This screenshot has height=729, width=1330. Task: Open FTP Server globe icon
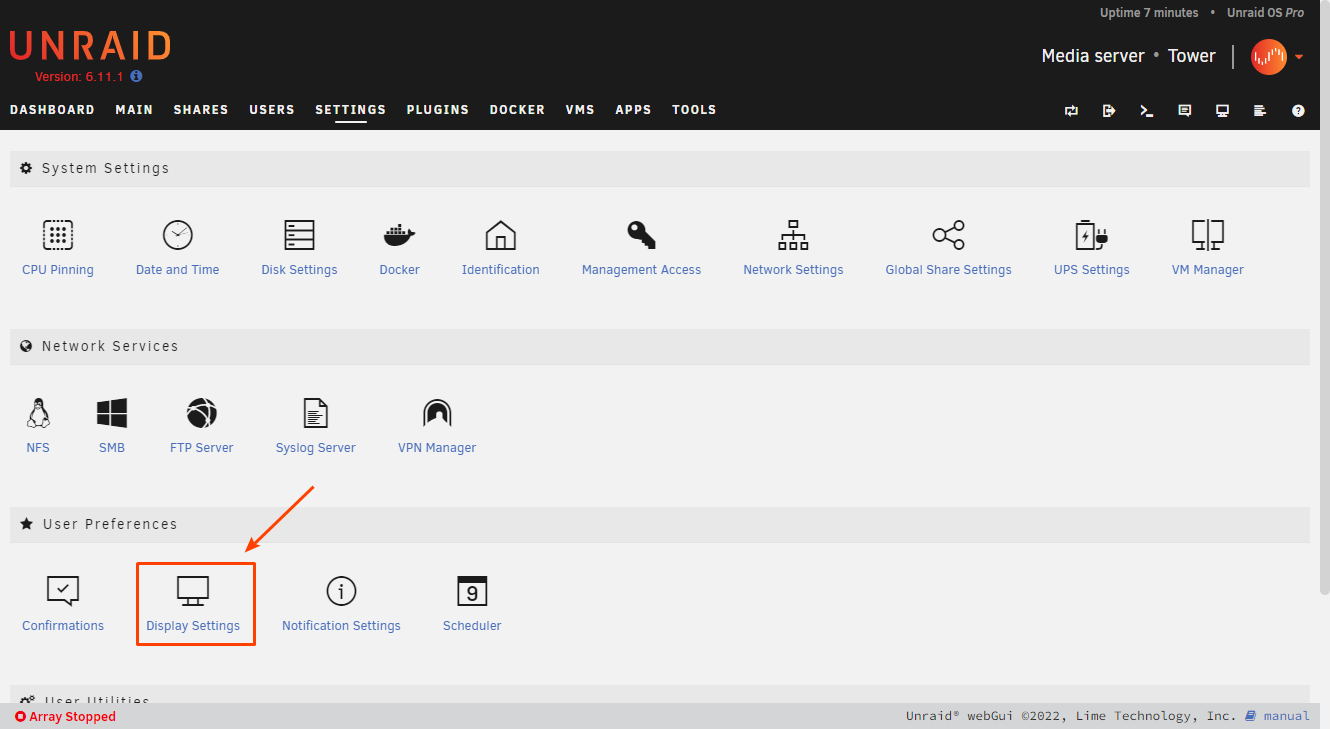pyautogui.click(x=201, y=413)
